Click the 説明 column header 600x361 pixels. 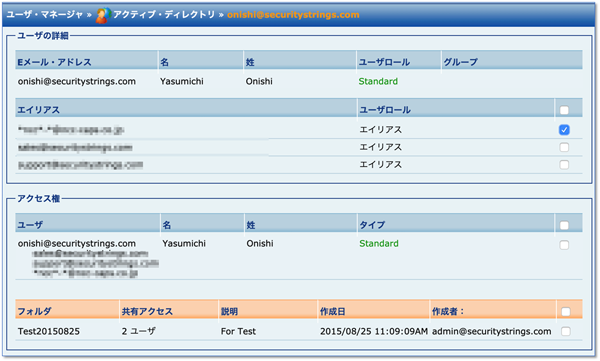click(x=229, y=311)
